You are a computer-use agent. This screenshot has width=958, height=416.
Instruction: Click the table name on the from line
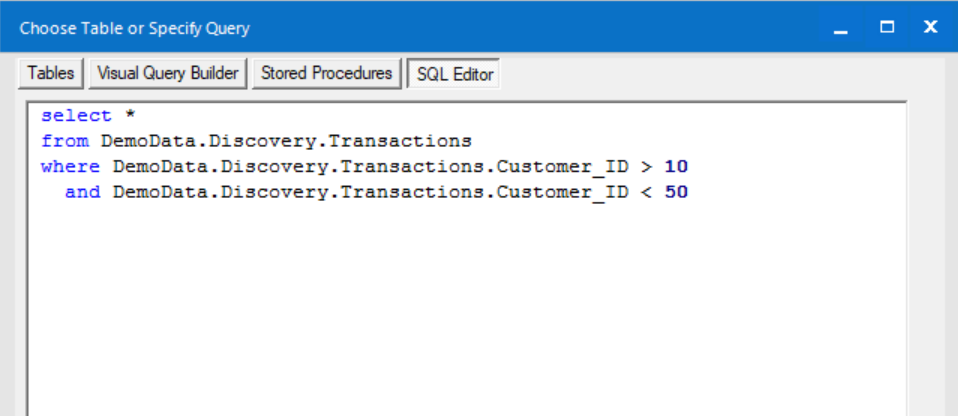pyautogui.click(x=286, y=141)
